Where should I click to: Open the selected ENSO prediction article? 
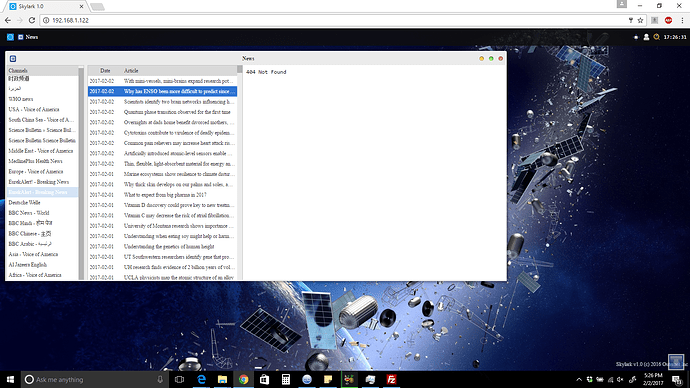pyautogui.click(x=162, y=92)
